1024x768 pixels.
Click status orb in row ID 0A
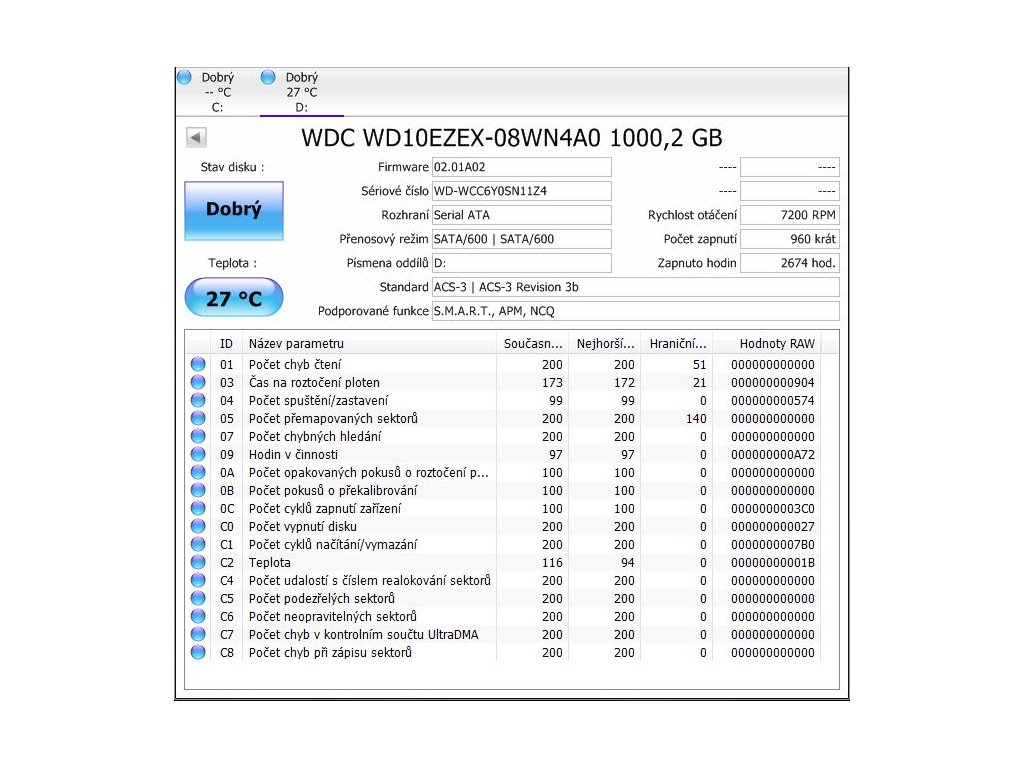pos(198,472)
